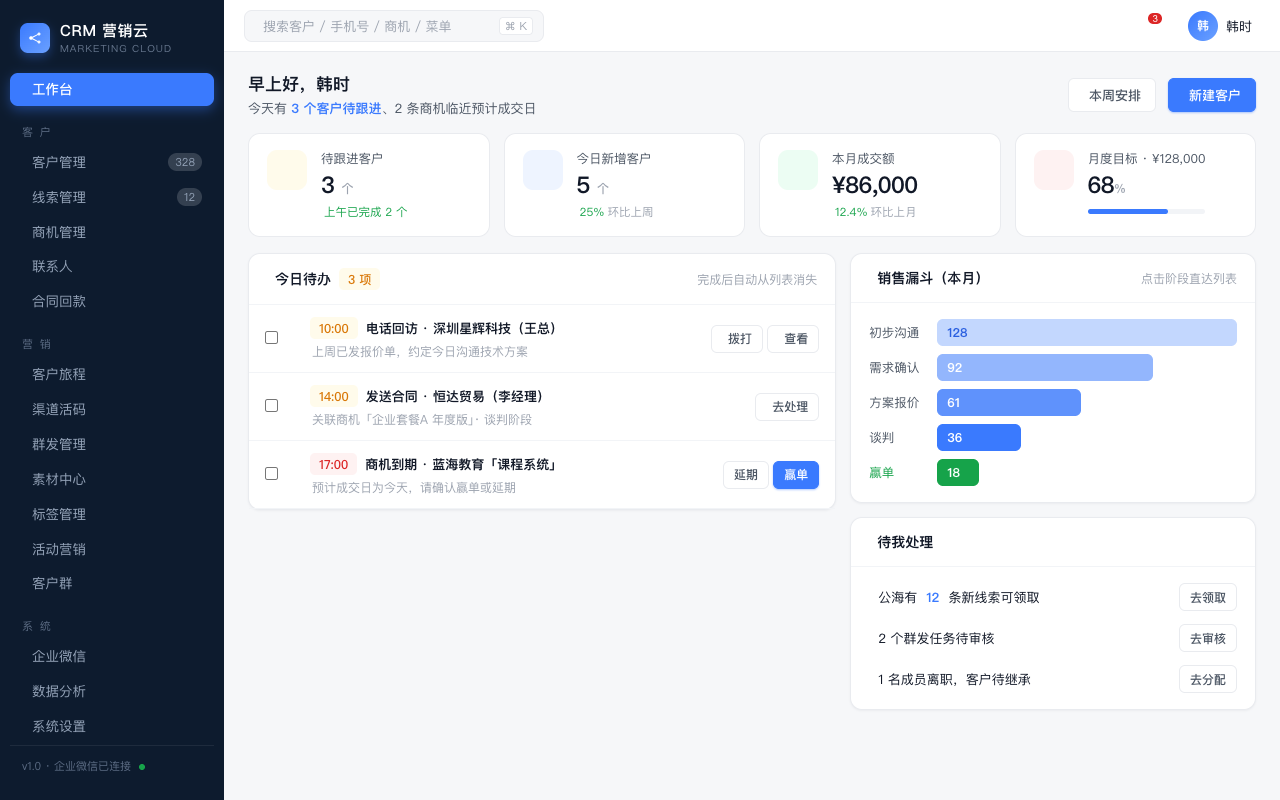Viewport: 1280px width, 800px height.
Task: Open the 韩 user avatar menu
Action: tap(1203, 26)
